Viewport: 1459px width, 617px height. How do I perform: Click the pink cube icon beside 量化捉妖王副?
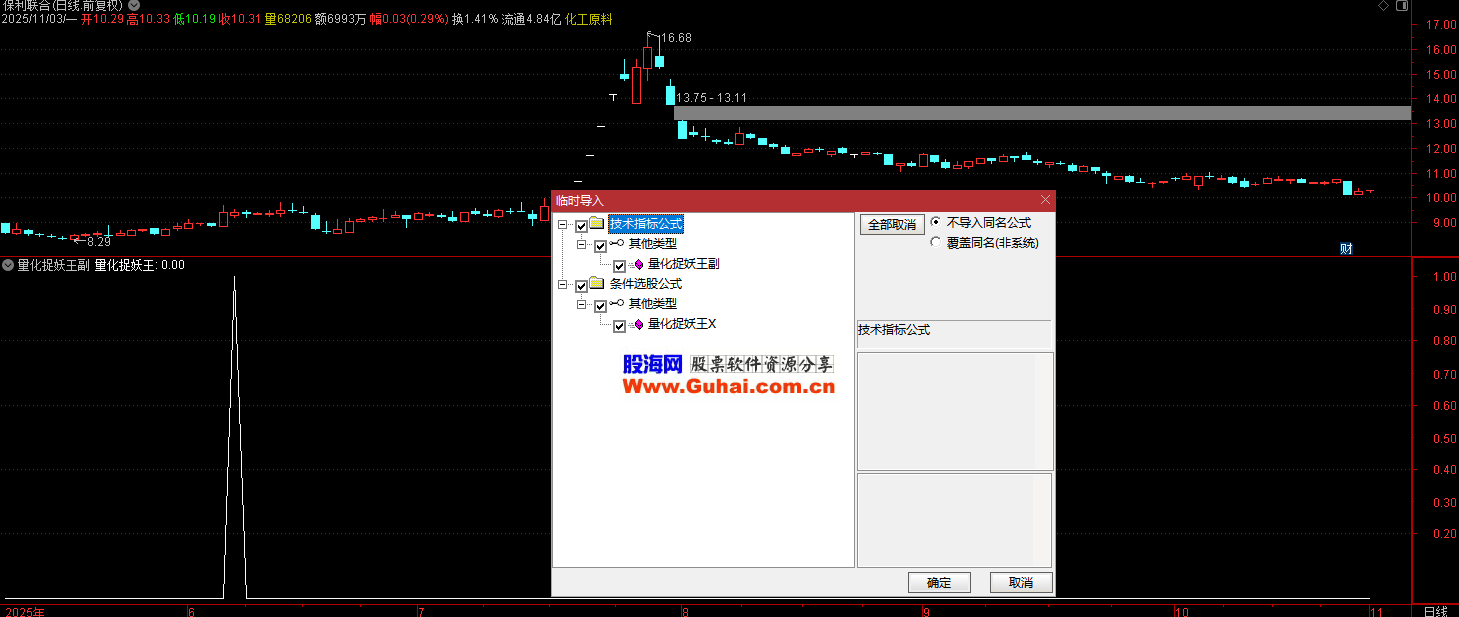[x=637, y=265]
